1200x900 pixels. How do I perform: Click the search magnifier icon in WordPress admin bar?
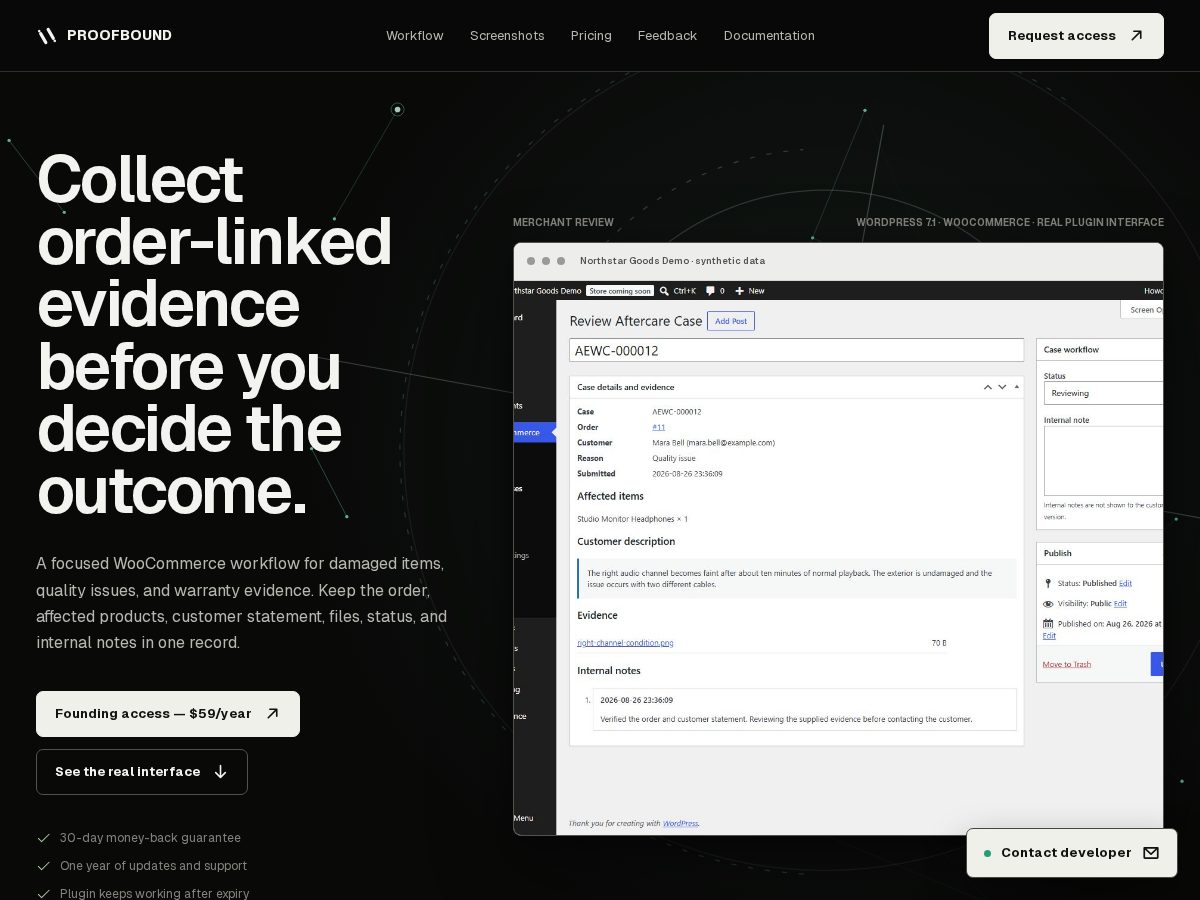pyautogui.click(x=666, y=291)
